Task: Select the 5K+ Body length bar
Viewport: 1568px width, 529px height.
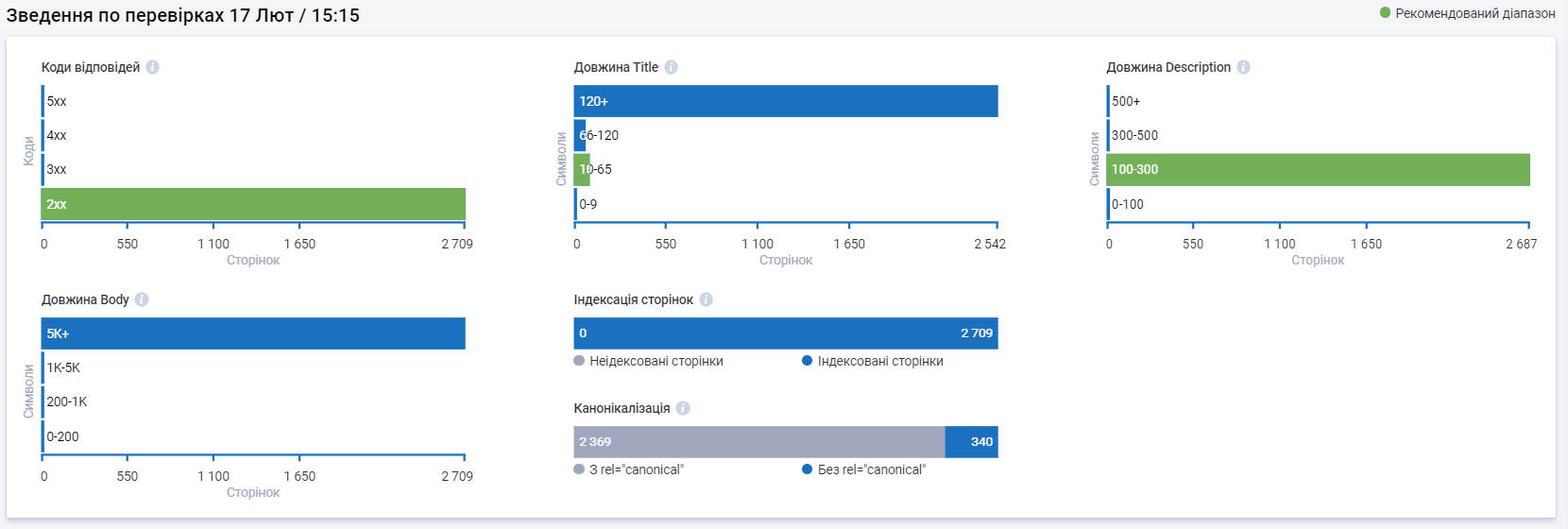Action: [x=253, y=333]
